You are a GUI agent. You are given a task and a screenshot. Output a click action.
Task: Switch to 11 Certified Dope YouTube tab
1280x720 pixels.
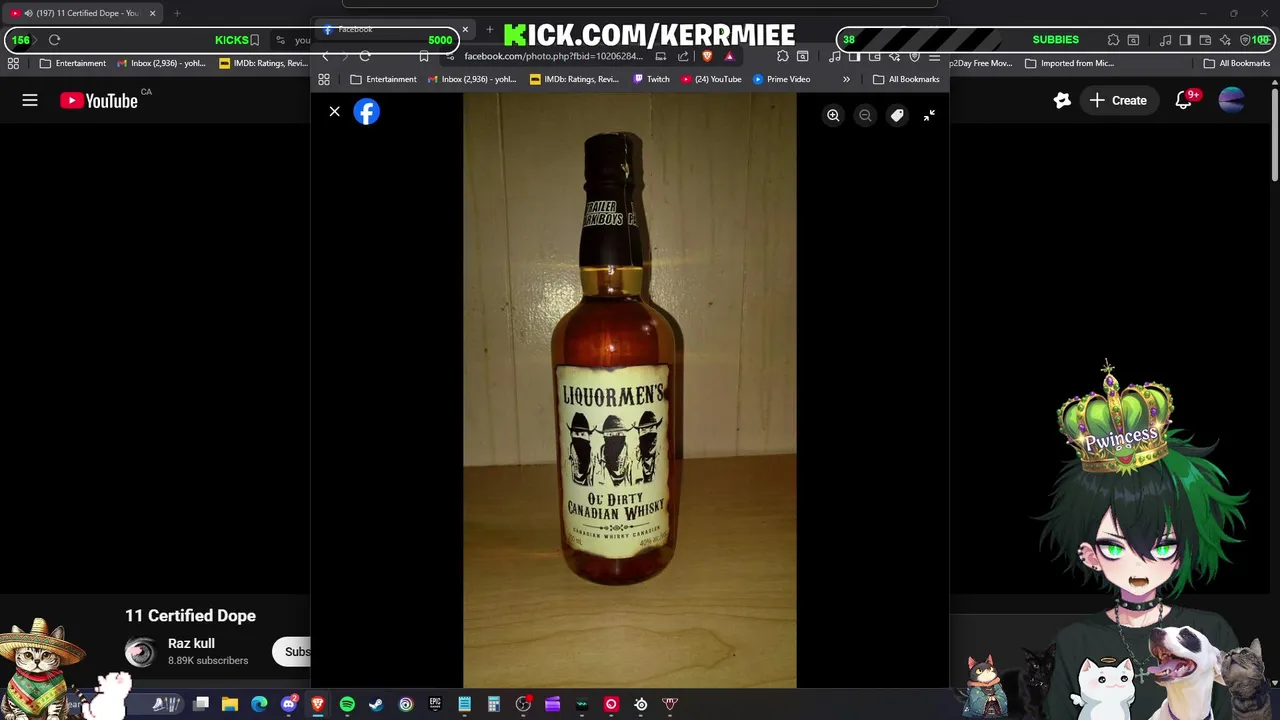click(x=80, y=13)
